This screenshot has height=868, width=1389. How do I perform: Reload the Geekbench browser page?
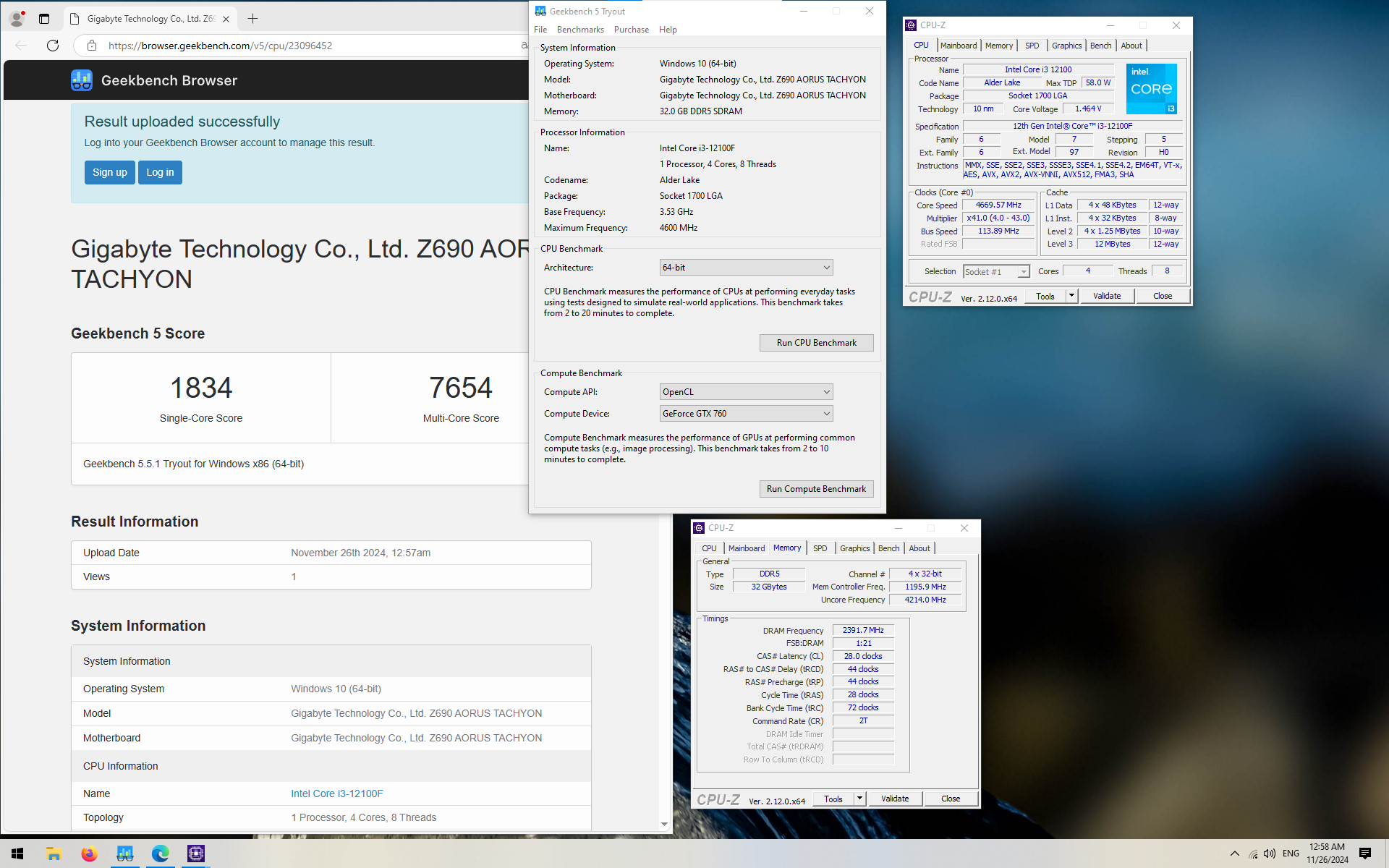[53, 46]
